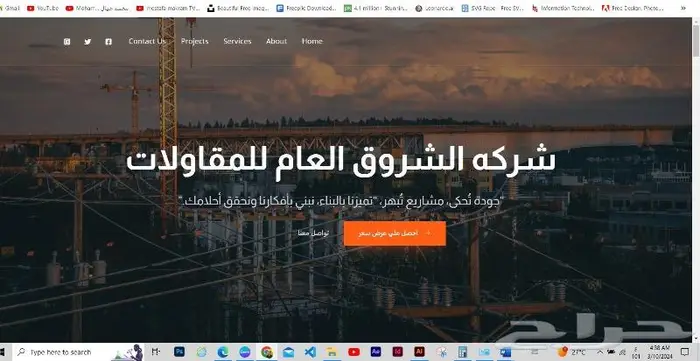This screenshot has height=361, width=700.
Task: Open the YouTube bookmark
Action: pos(43,8)
